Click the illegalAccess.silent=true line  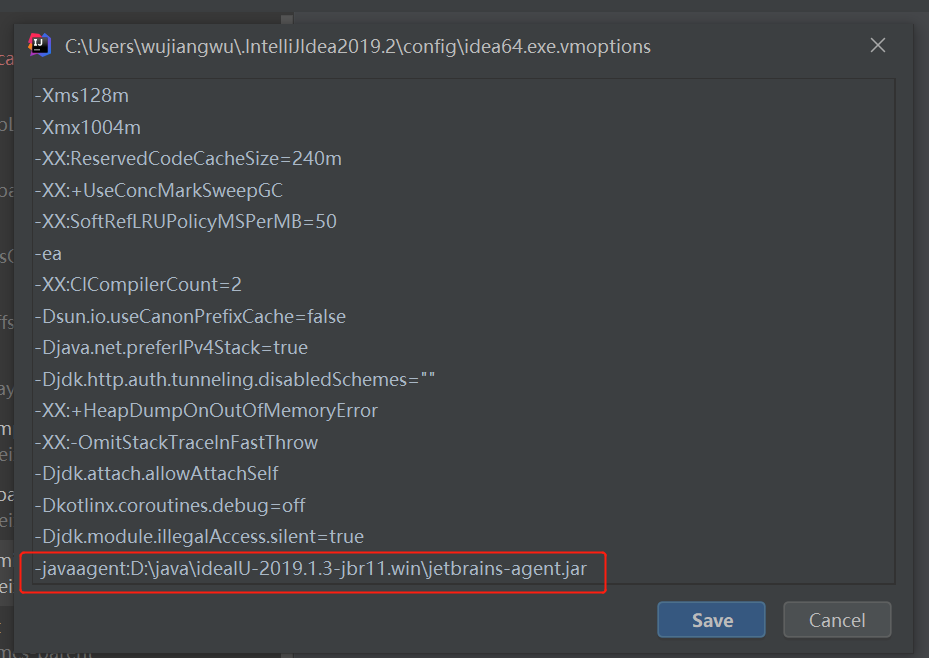click(x=199, y=537)
